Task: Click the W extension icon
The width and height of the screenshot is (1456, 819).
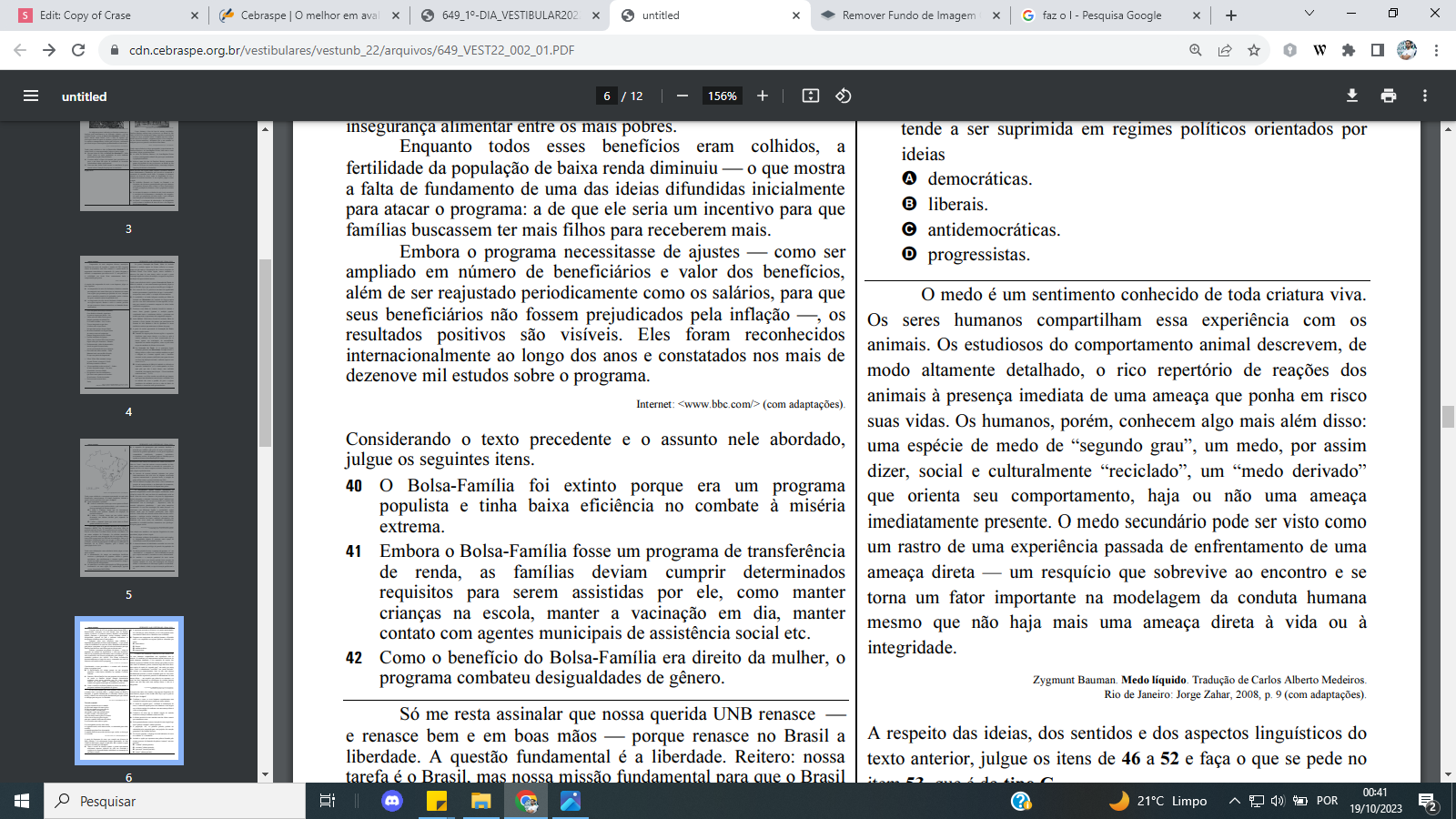Action: [1319, 50]
